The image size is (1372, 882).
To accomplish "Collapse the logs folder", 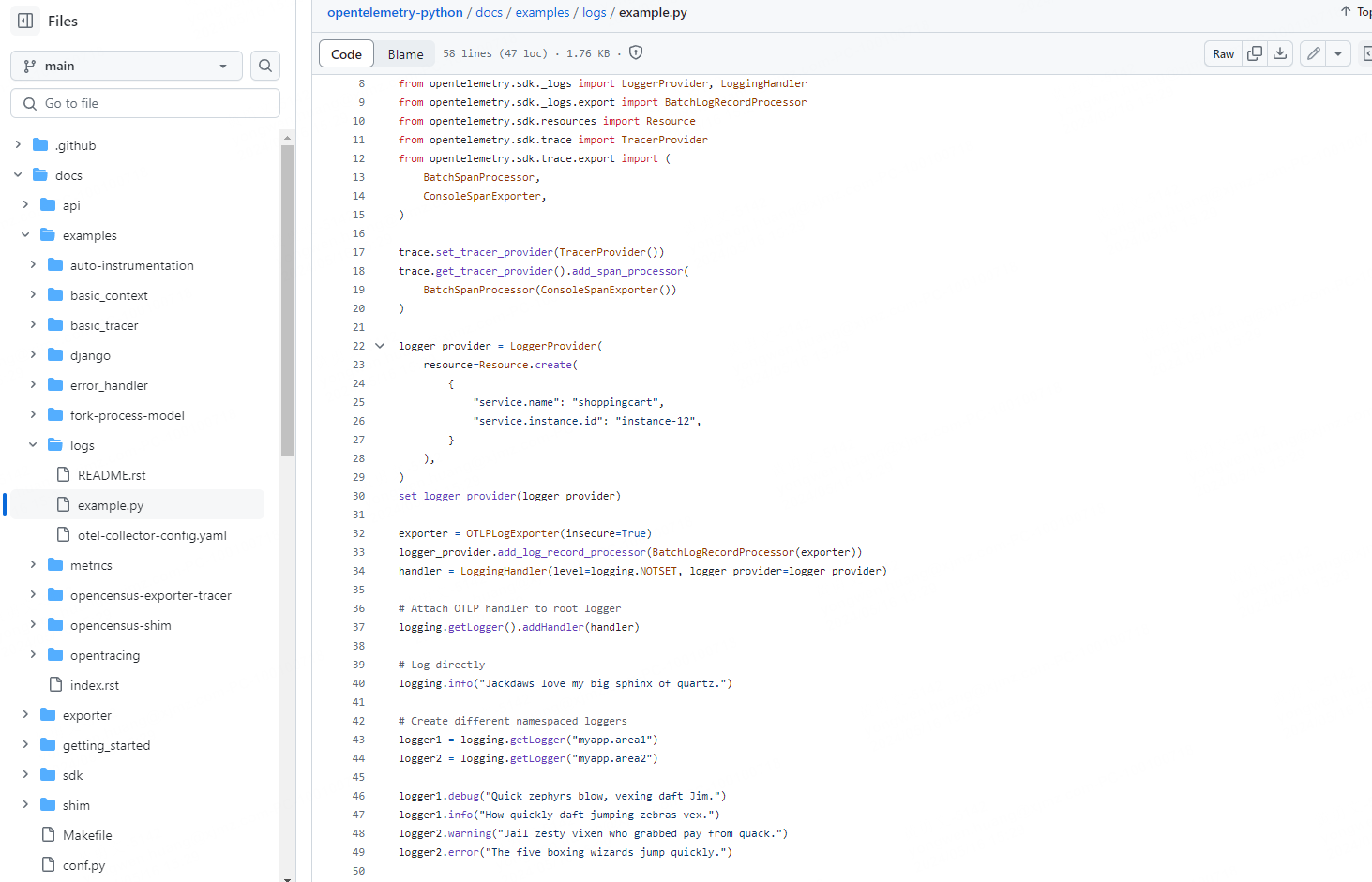I will 33,445.
